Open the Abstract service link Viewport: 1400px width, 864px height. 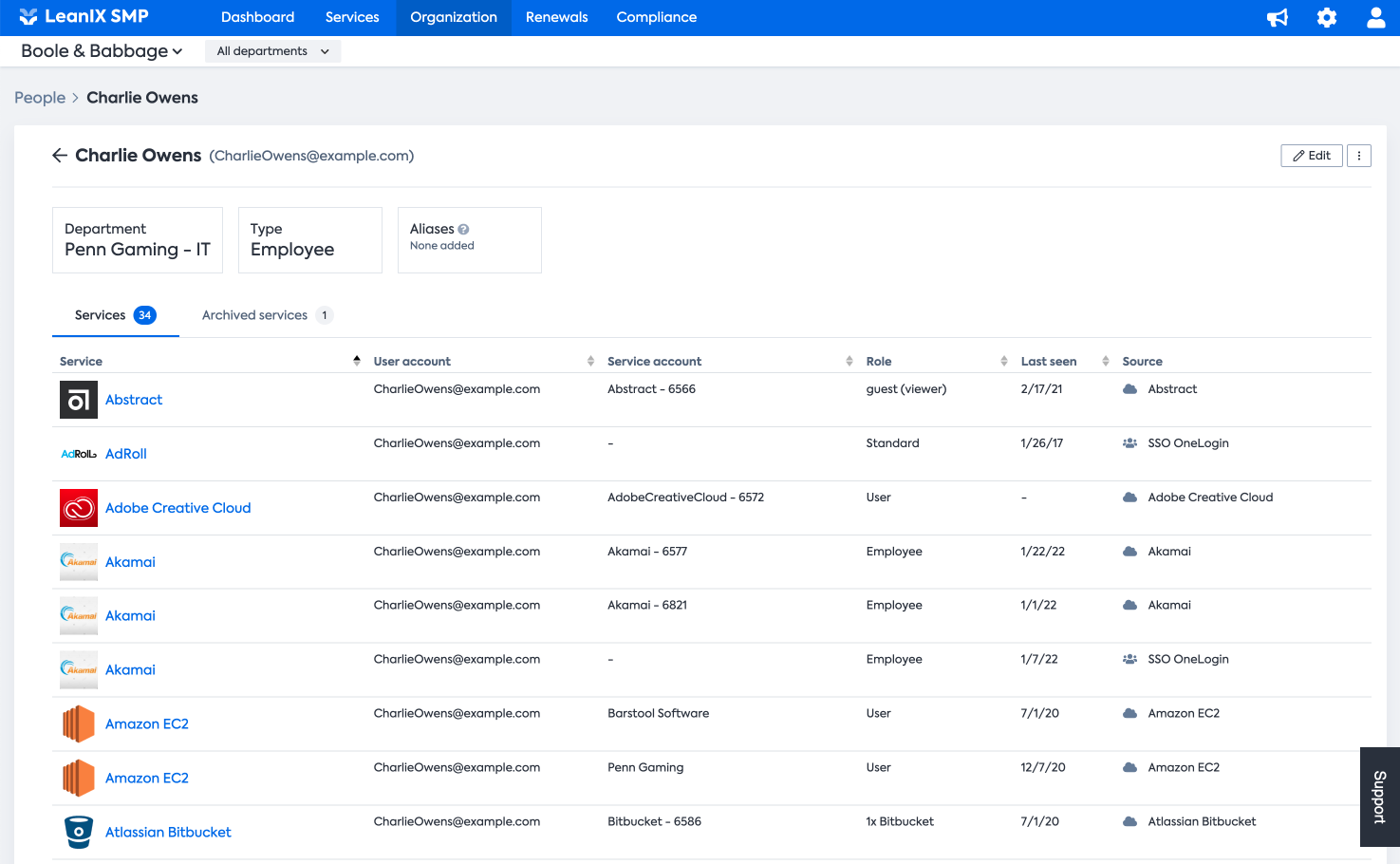134,400
